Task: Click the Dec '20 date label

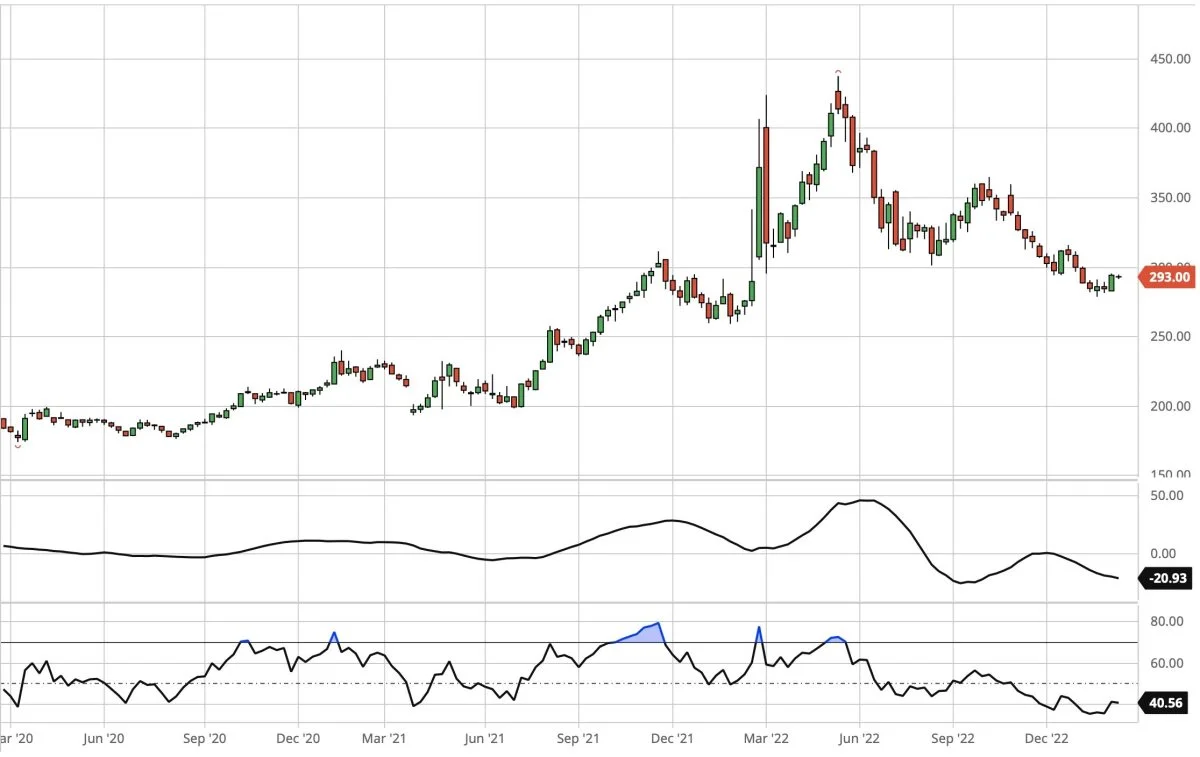Action: tap(298, 739)
